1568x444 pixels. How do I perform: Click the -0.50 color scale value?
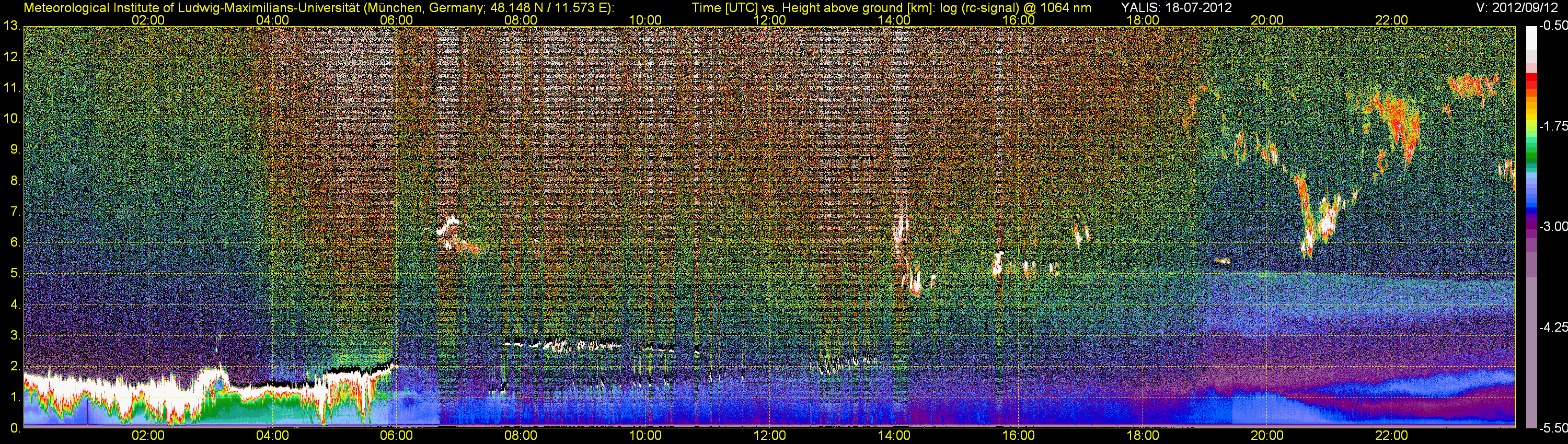click(x=1553, y=26)
